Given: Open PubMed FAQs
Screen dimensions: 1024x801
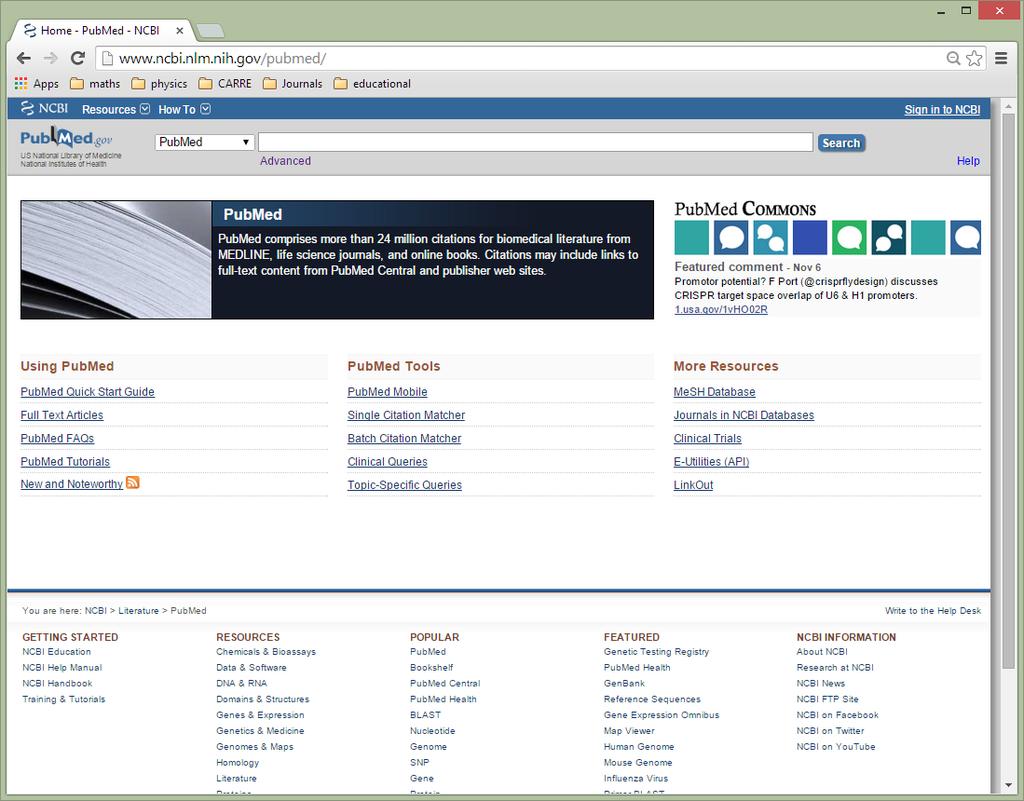Looking at the screenshot, I should click(x=57, y=439).
